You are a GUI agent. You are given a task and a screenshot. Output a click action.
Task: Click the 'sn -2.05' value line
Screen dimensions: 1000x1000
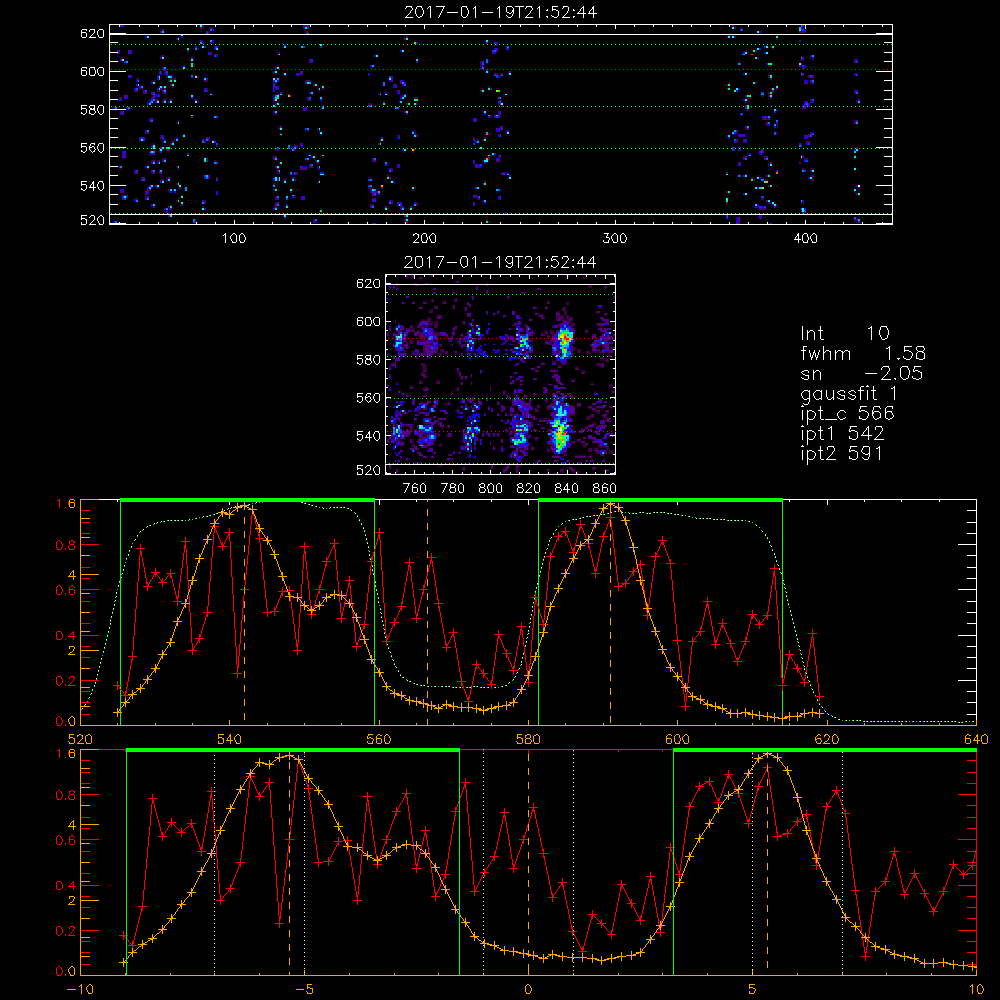862,374
